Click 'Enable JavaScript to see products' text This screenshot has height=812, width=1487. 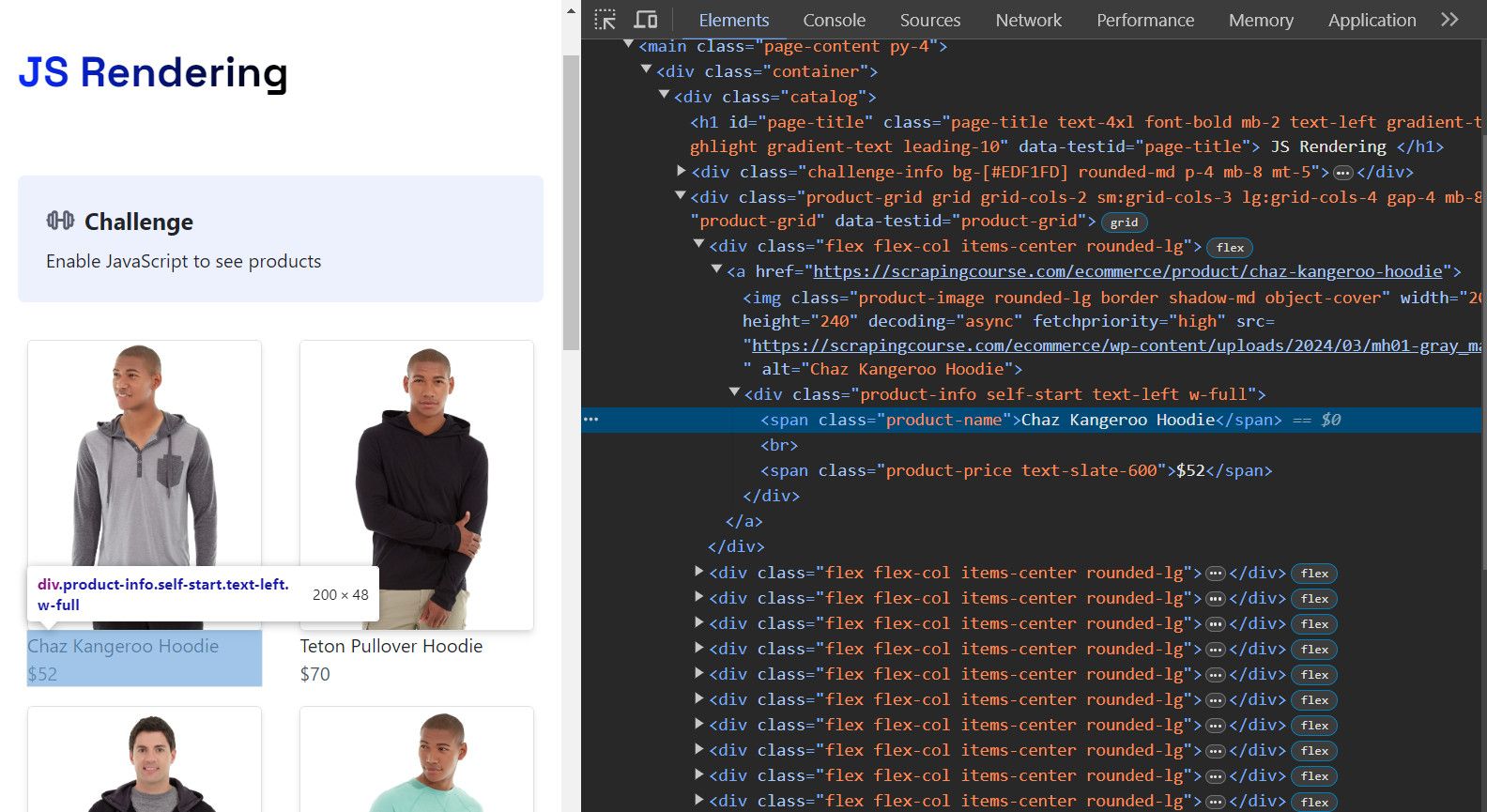[184, 261]
